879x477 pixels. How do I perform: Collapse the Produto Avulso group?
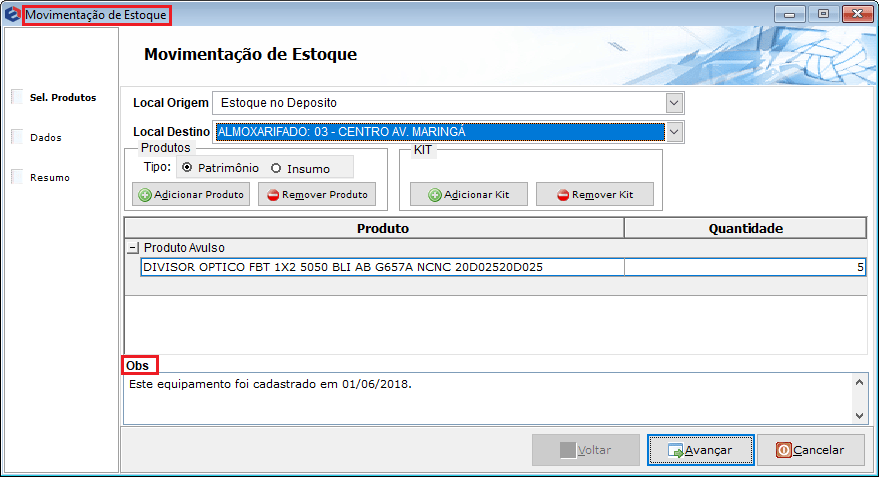point(133,248)
